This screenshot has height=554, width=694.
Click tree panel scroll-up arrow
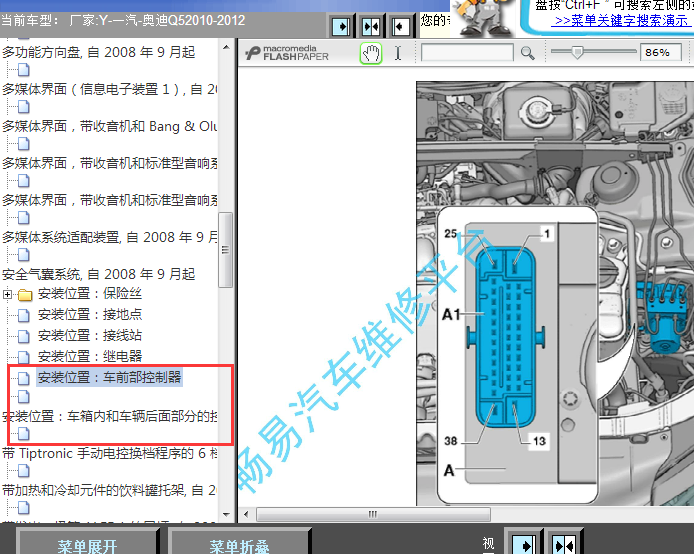[226, 47]
